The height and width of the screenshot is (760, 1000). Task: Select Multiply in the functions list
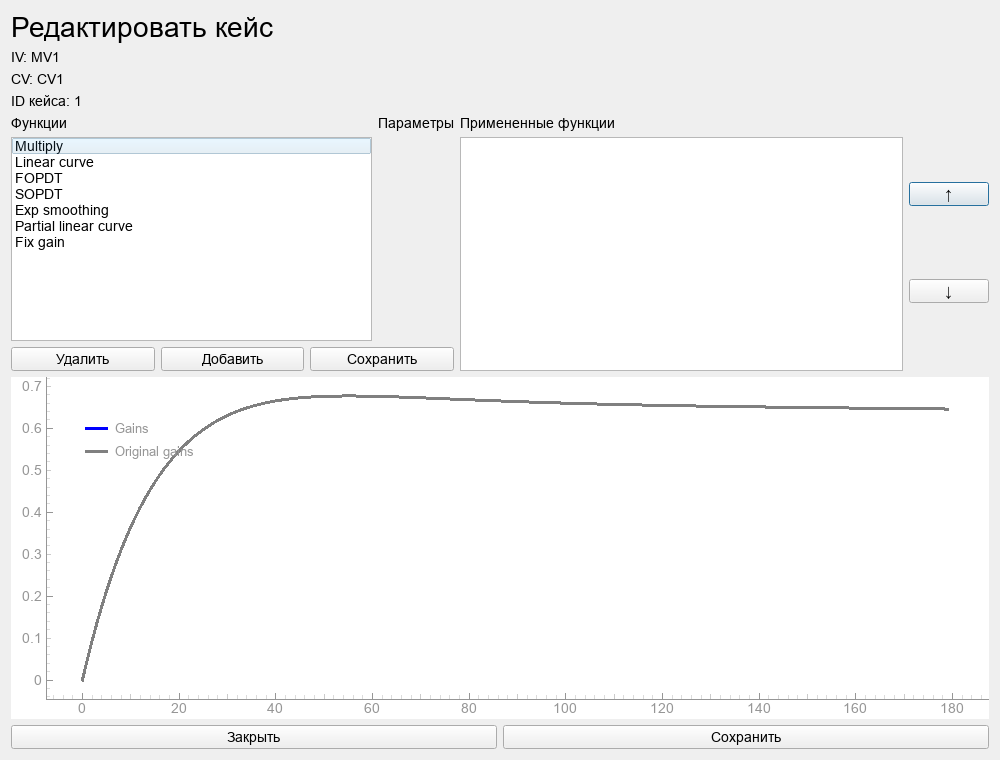191,146
